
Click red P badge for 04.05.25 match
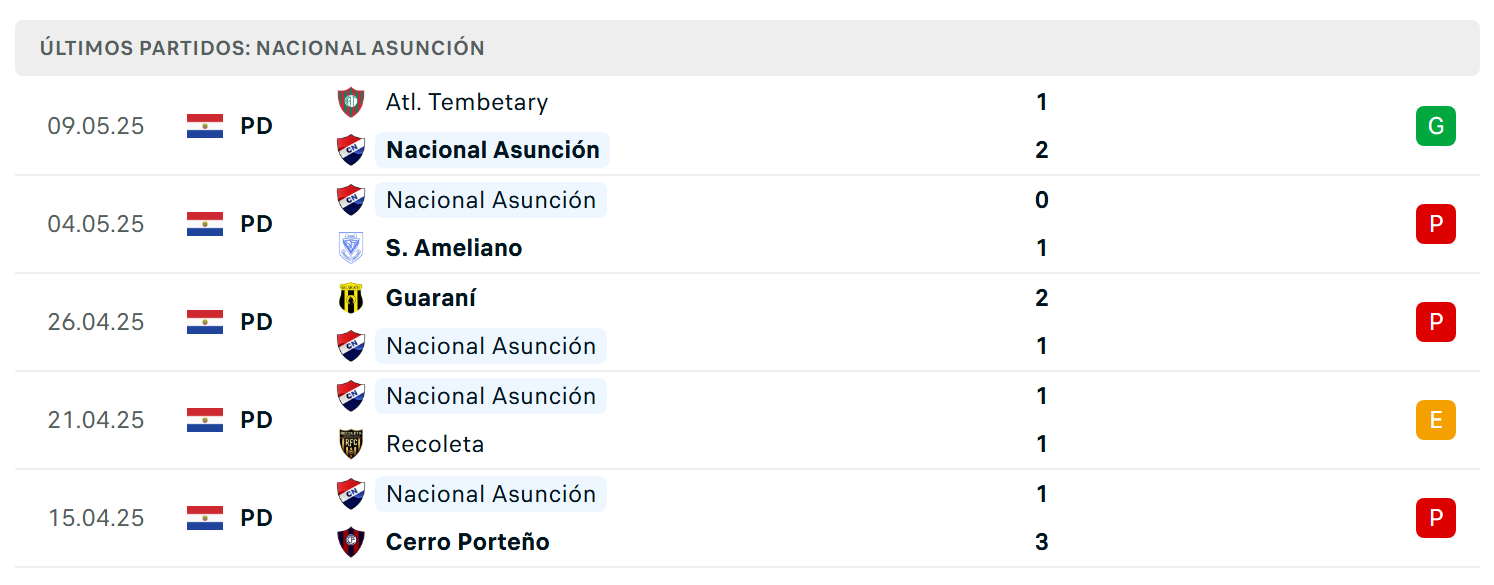1436,224
